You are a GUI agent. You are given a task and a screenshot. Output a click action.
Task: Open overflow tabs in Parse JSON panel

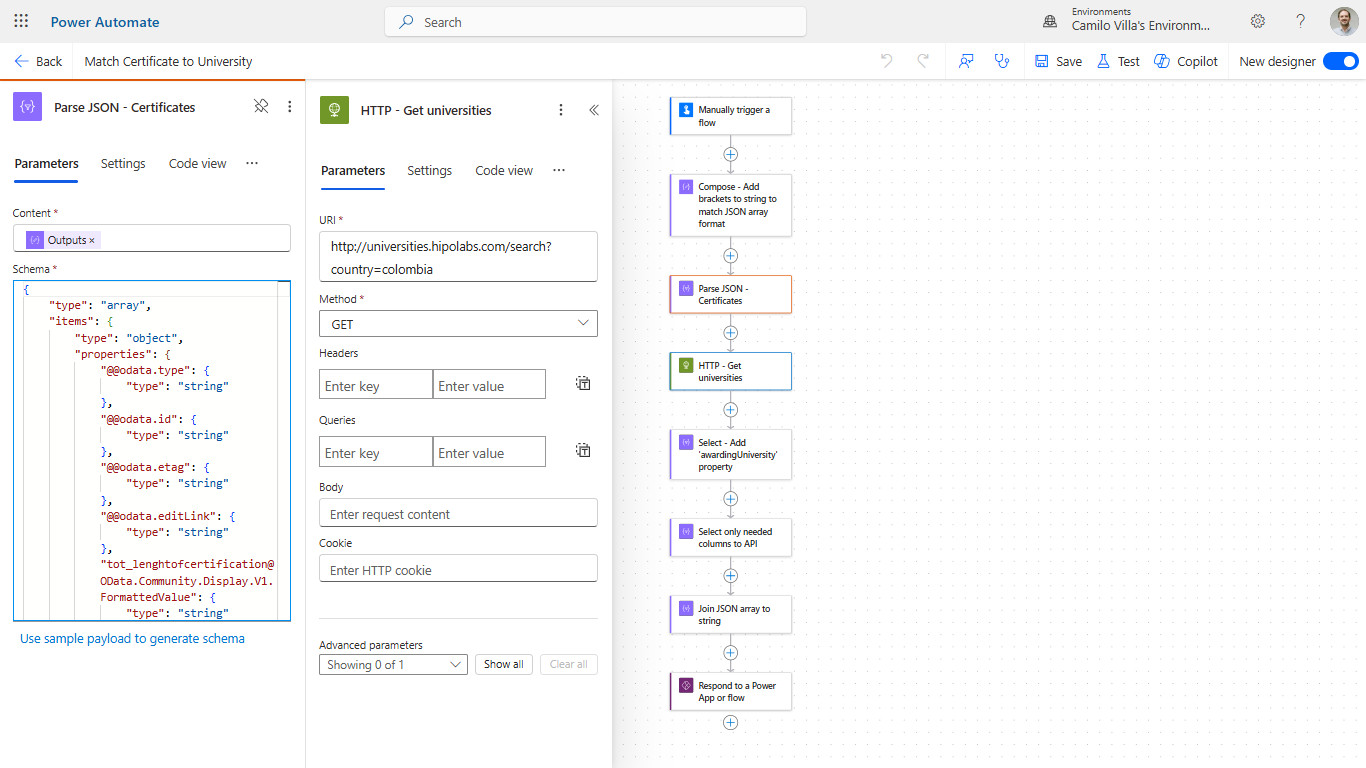click(x=252, y=163)
